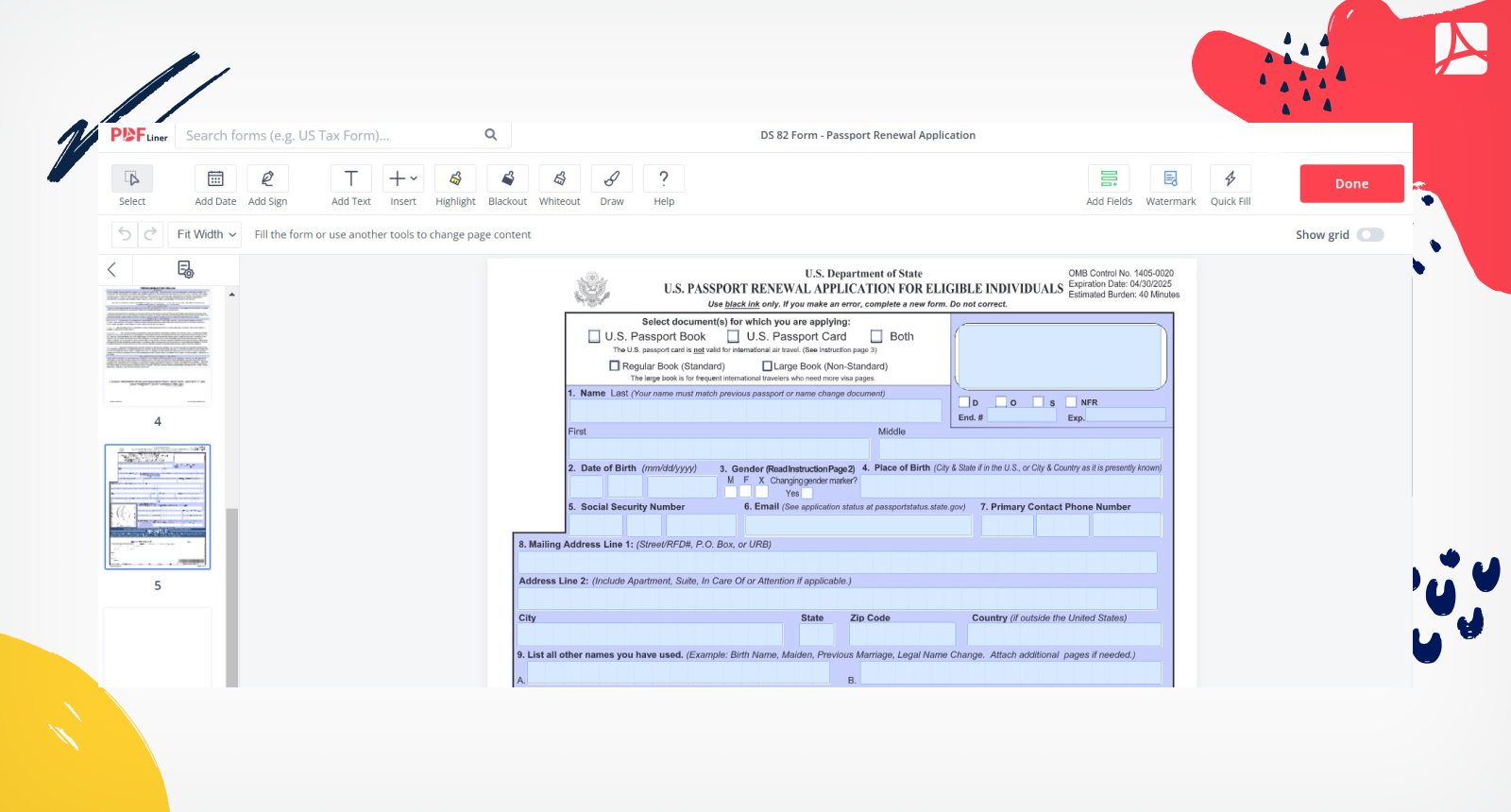Activate the Highlight tool
The height and width of the screenshot is (812, 1511).
[455, 179]
